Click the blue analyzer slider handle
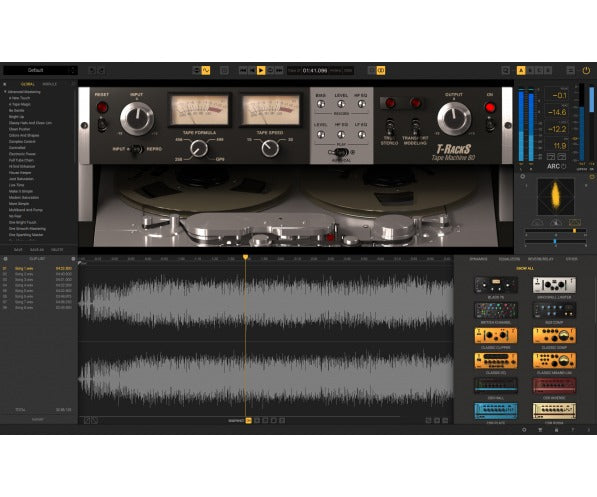 point(555,241)
